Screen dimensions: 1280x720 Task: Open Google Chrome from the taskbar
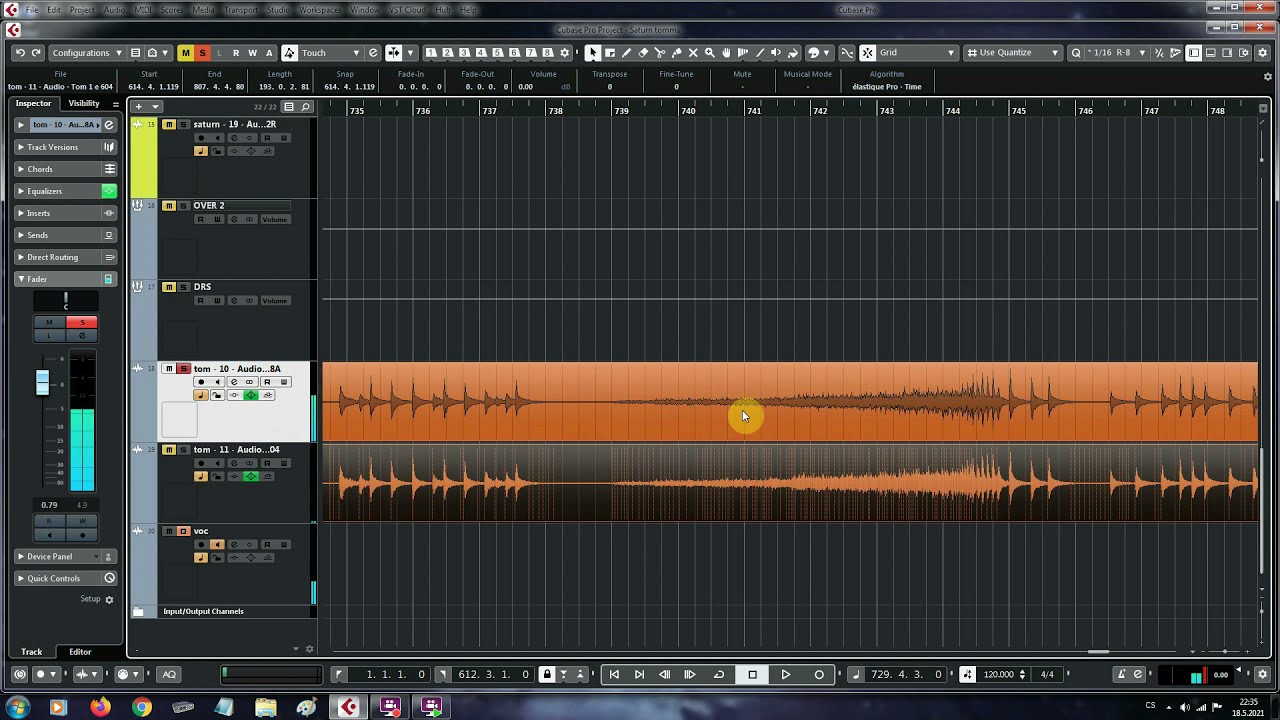pyautogui.click(x=142, y=707)
